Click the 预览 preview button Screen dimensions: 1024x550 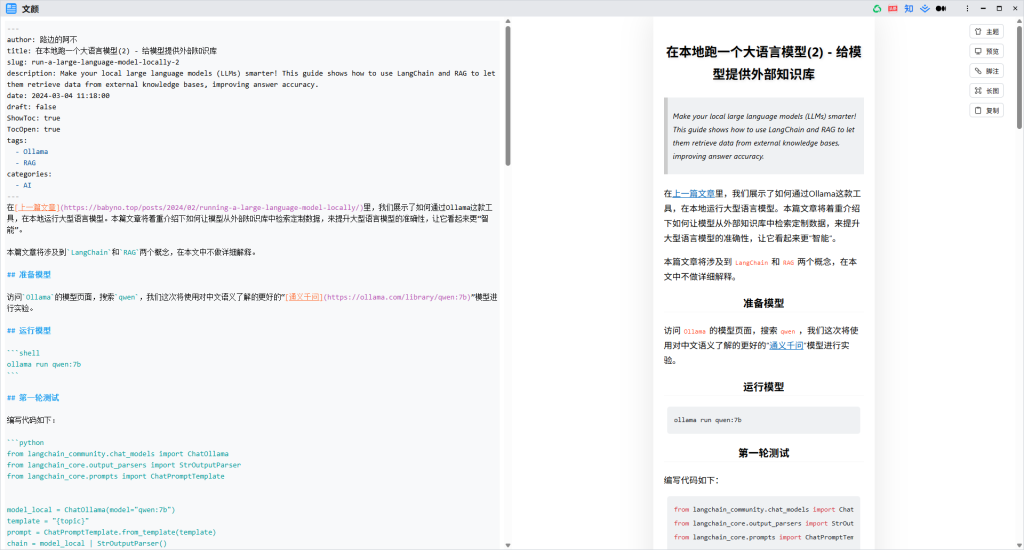point(987,51)
